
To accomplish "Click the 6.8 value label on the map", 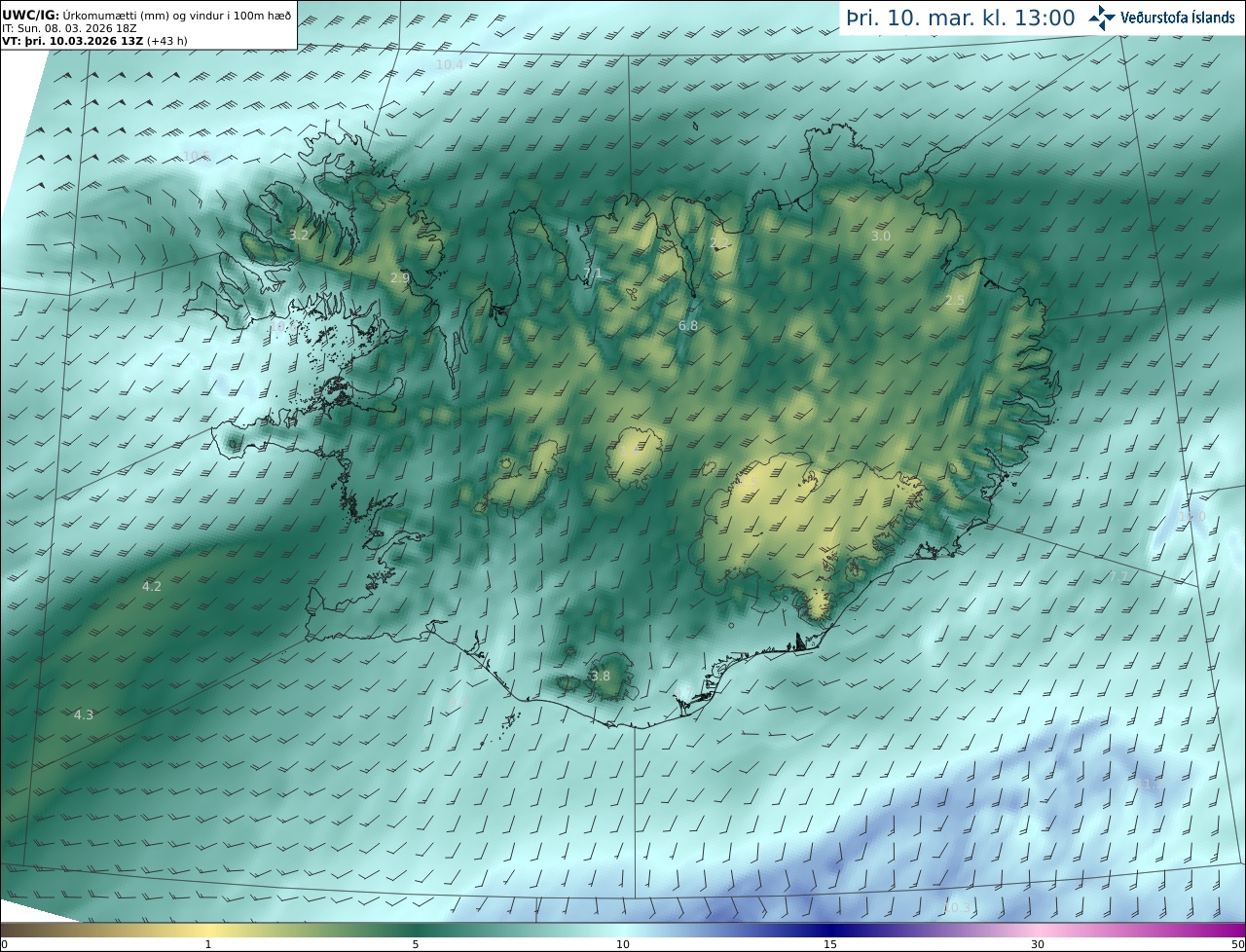I will pos(688,325).
